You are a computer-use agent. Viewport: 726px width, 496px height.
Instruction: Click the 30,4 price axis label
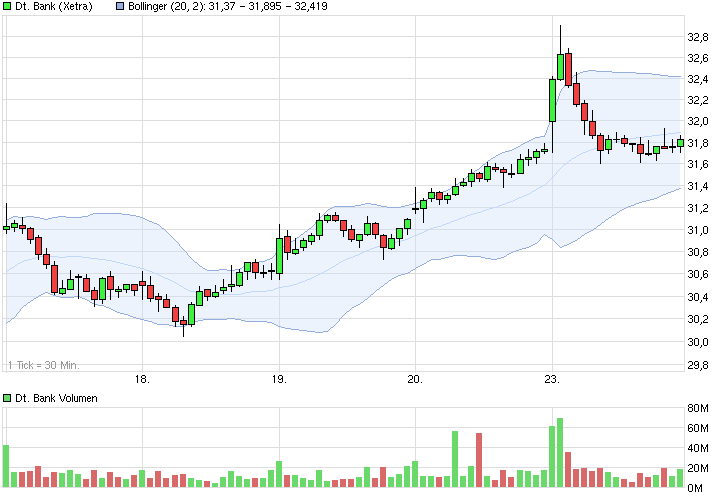point(698,297)
